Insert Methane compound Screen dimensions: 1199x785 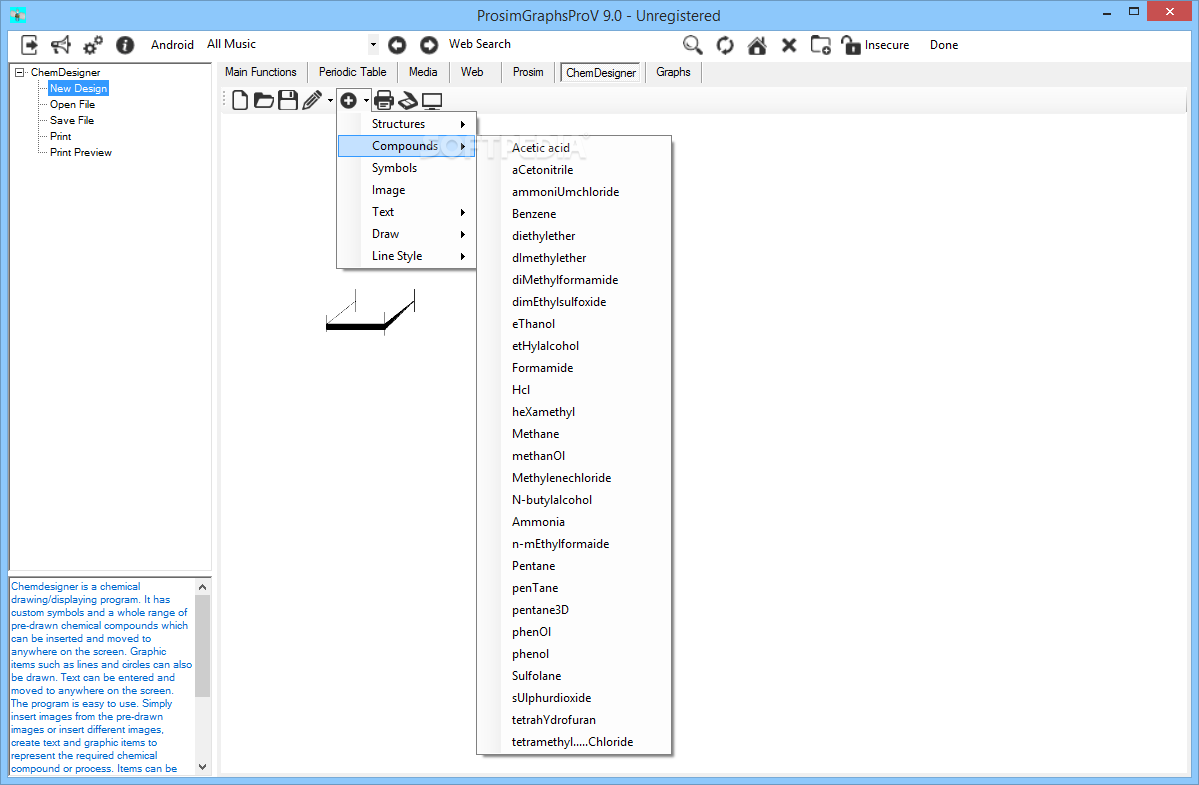[x=574, y=434]
